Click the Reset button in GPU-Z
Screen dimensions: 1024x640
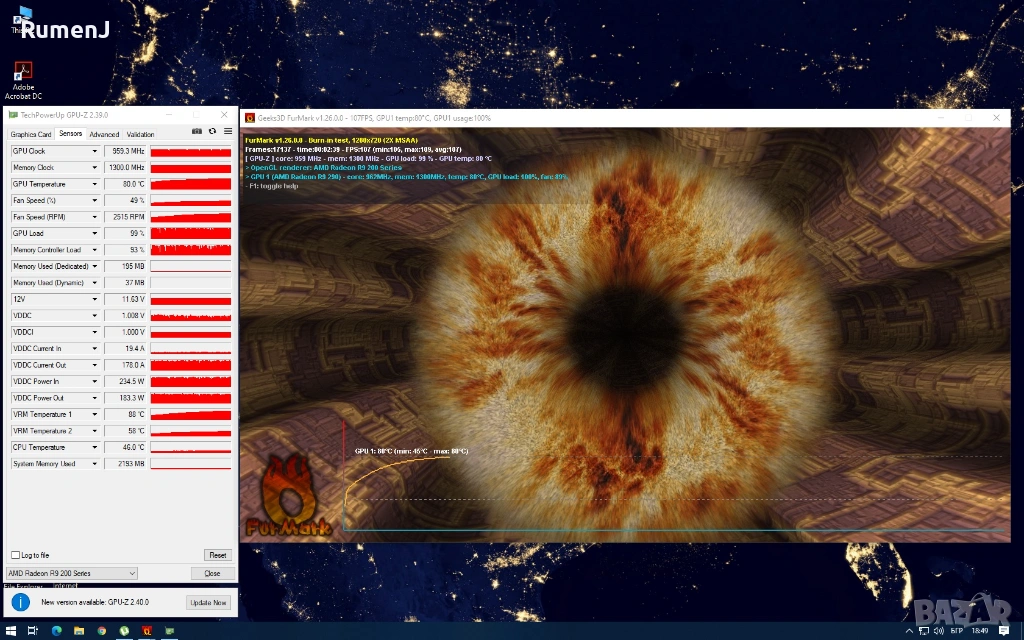point(217,555)
